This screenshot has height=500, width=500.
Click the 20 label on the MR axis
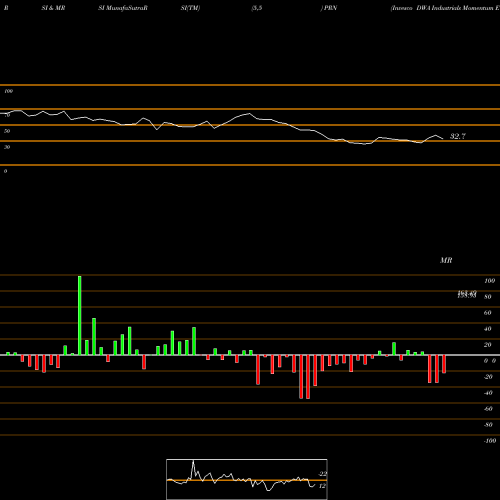[487, 345]
